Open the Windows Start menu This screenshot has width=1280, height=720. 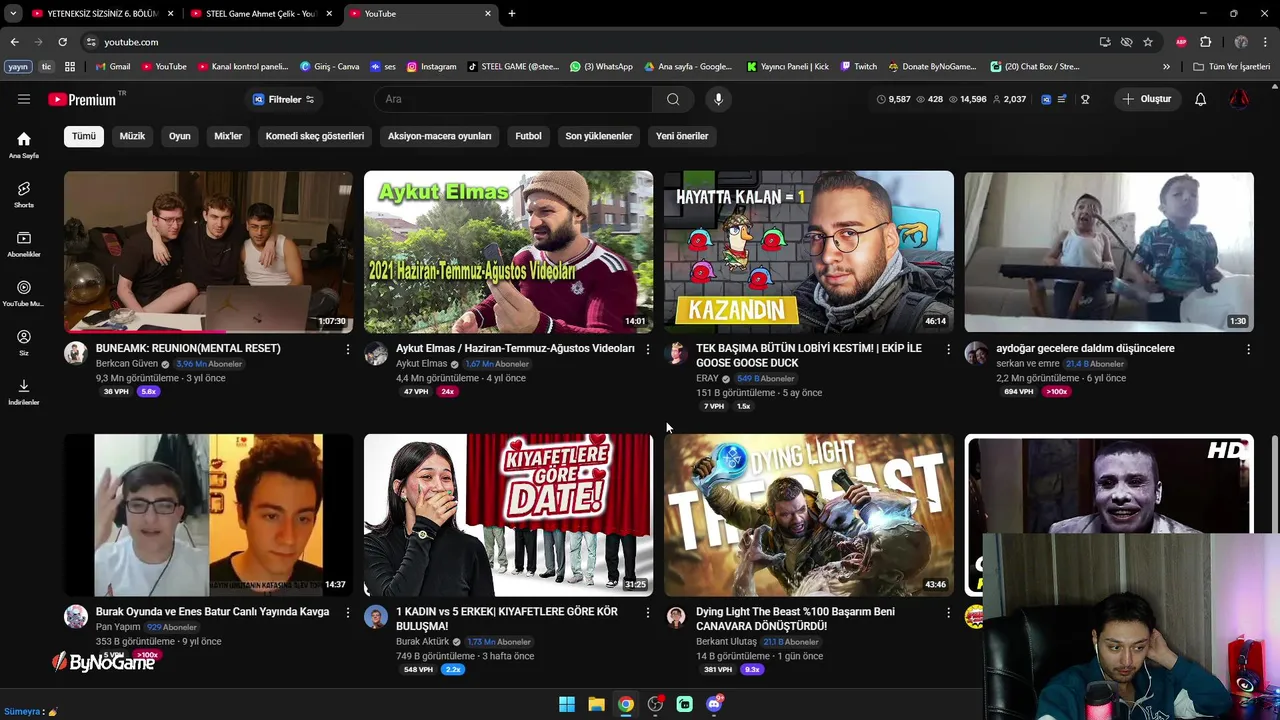(567, 704)
